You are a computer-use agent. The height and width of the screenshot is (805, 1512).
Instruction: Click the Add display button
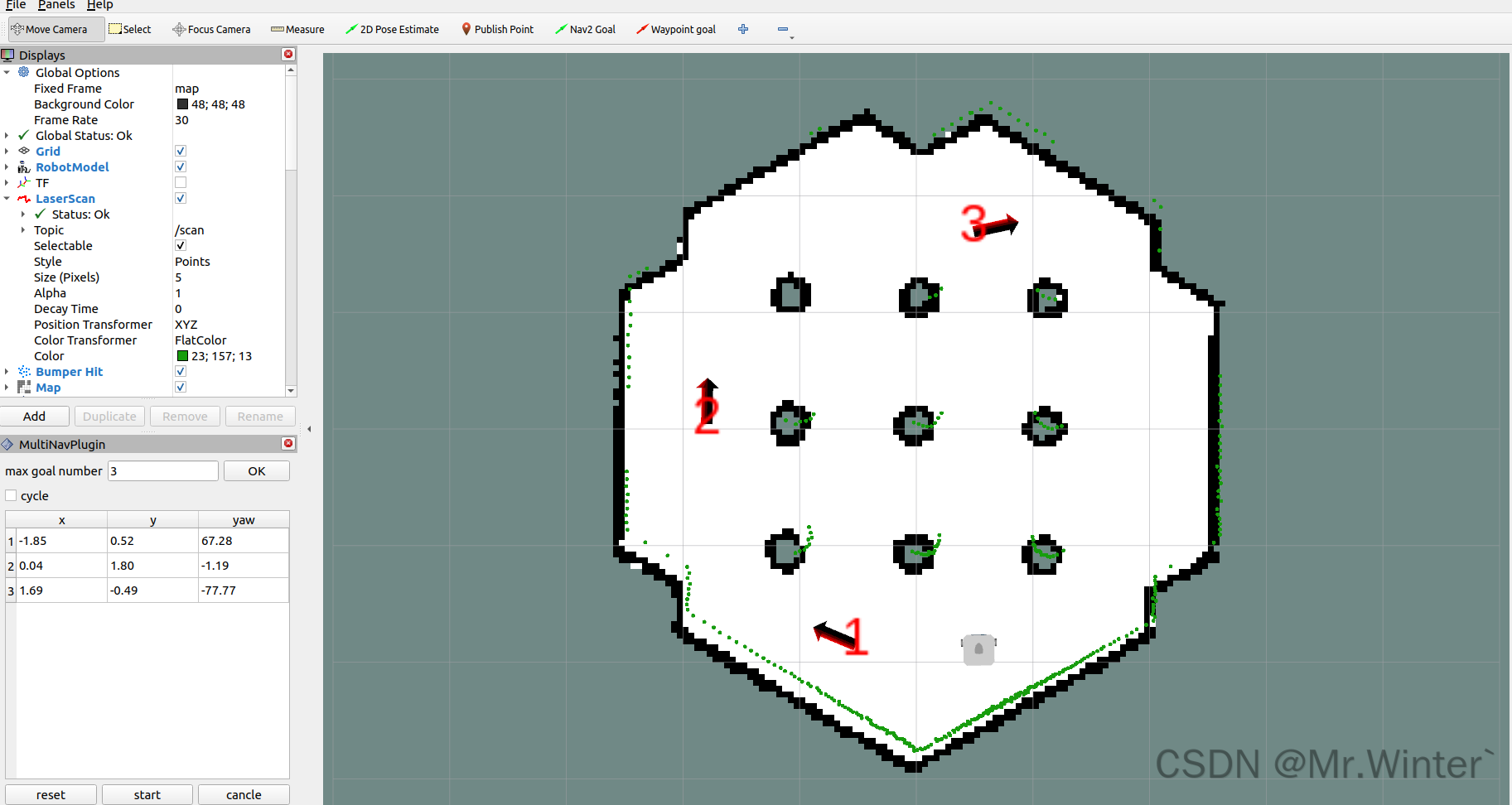tap(35, 416)
